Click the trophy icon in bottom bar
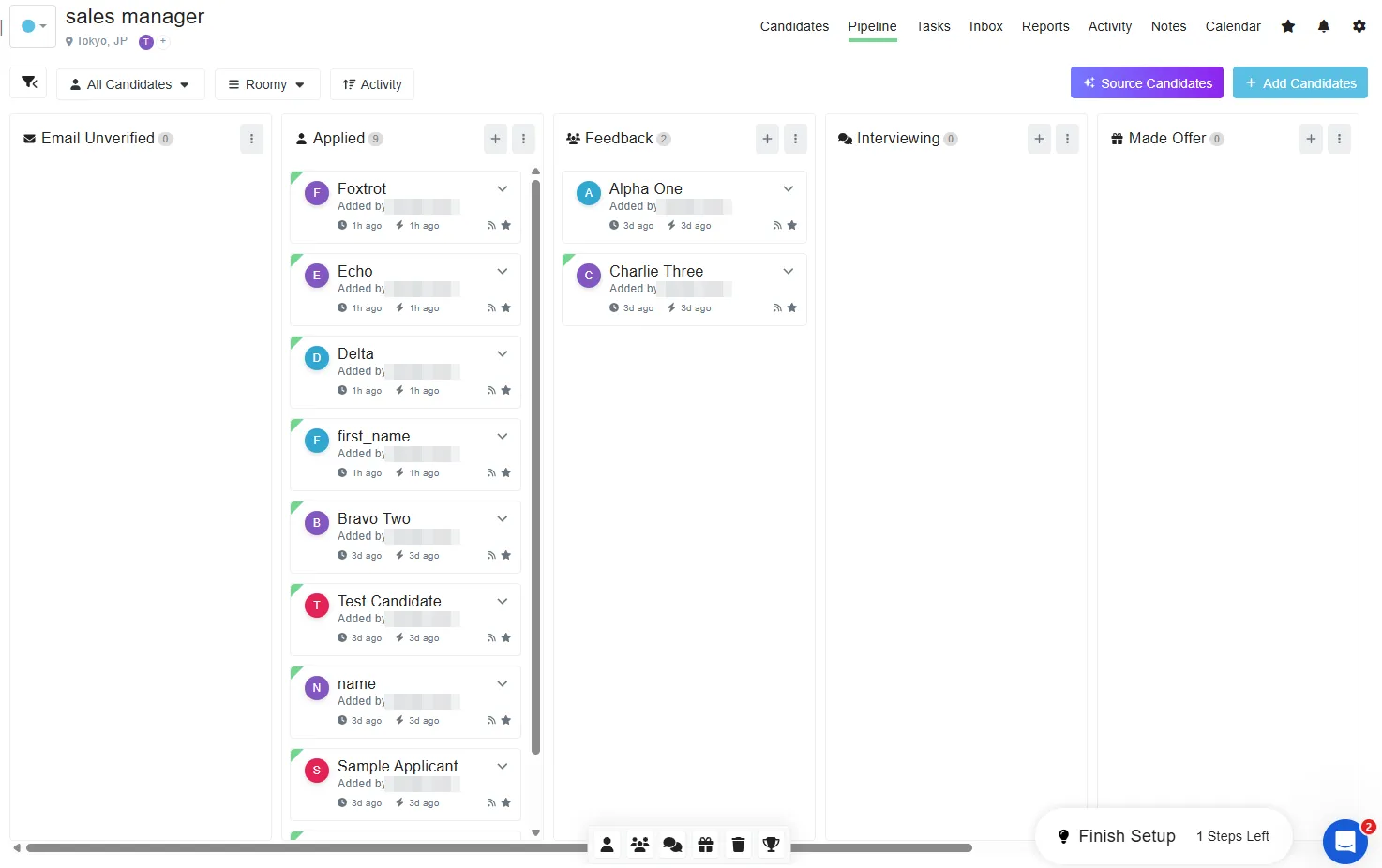The image size is (1382, 868). pyautogui.click(x=772, y=845)
